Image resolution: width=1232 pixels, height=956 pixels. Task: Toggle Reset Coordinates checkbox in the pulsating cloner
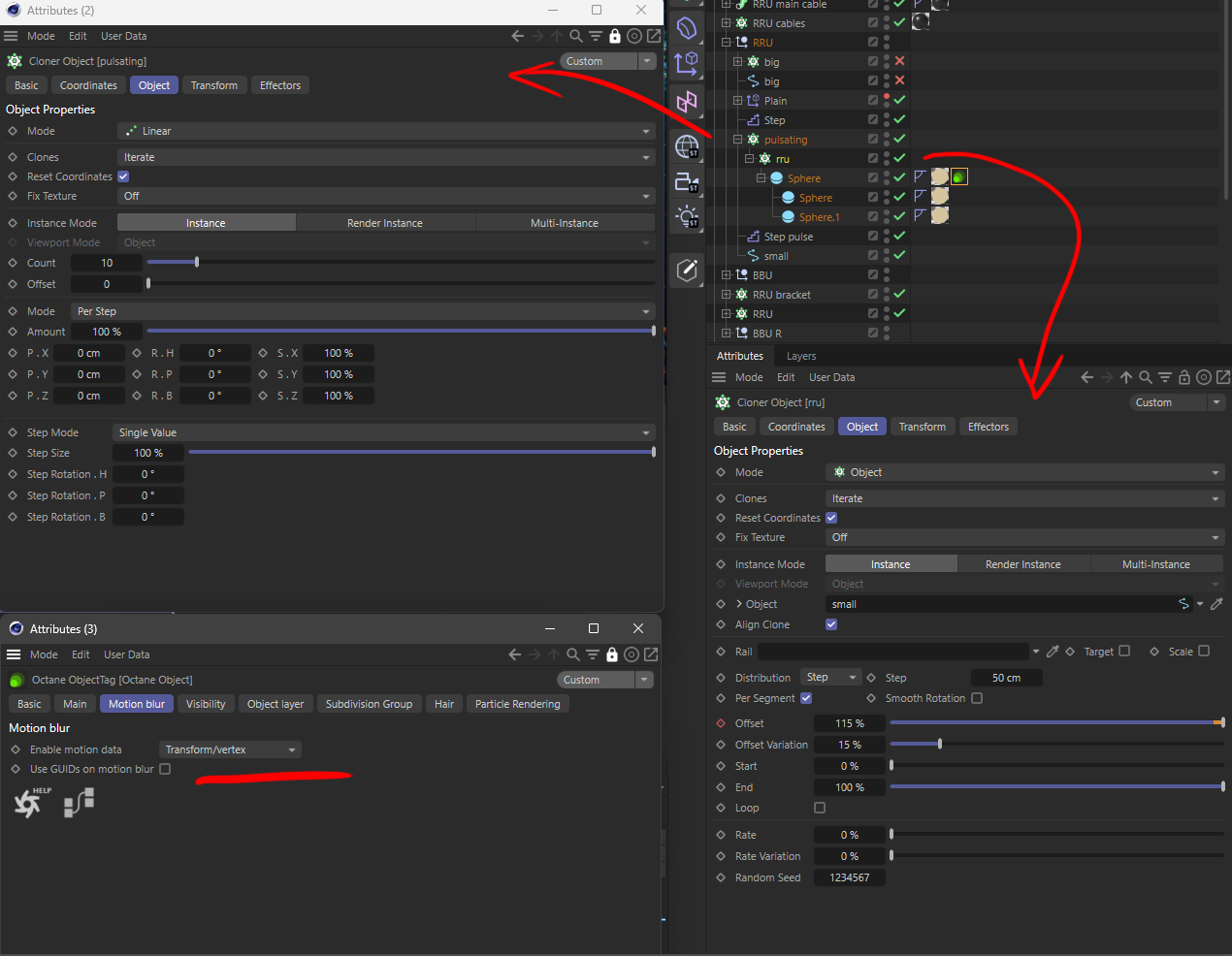(123, 176)
